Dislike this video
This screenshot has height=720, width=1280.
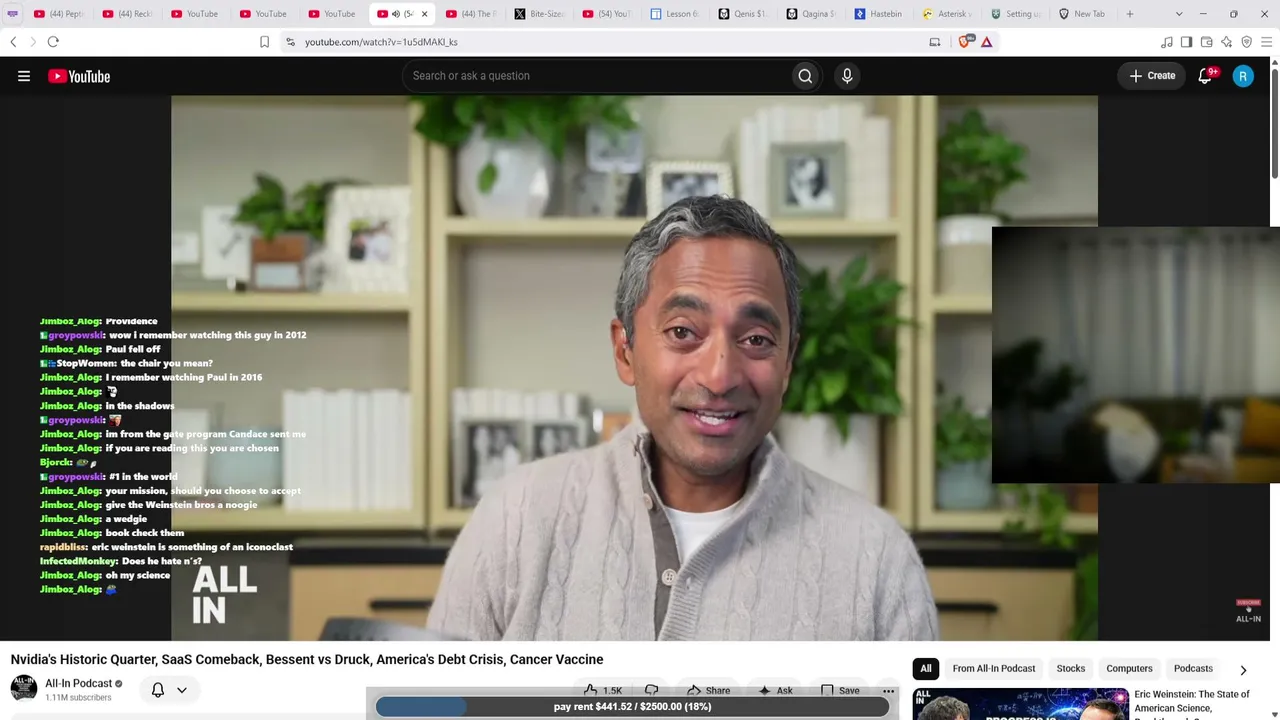tap(652, 691)
